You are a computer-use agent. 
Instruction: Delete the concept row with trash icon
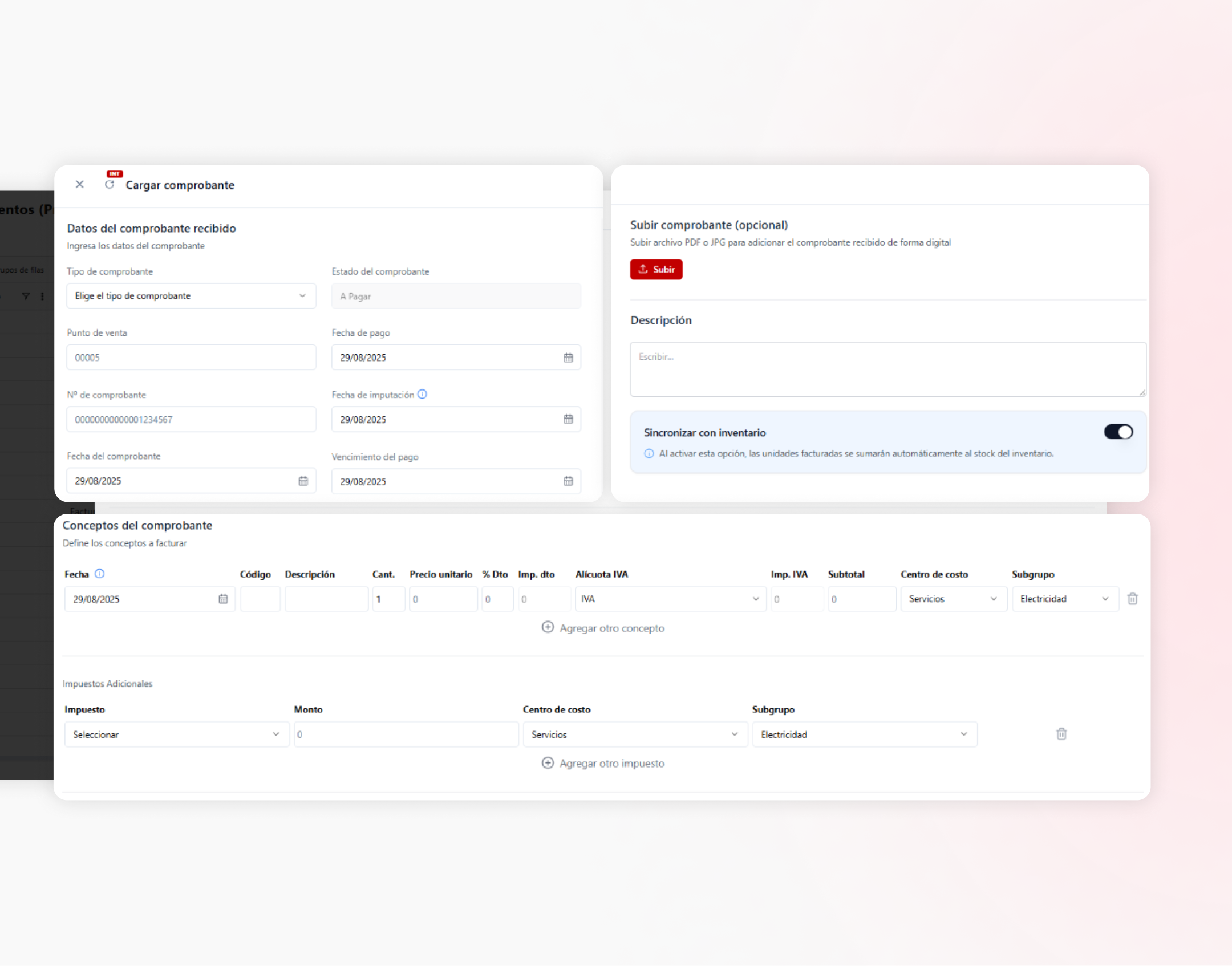(x=1132, y=599)
